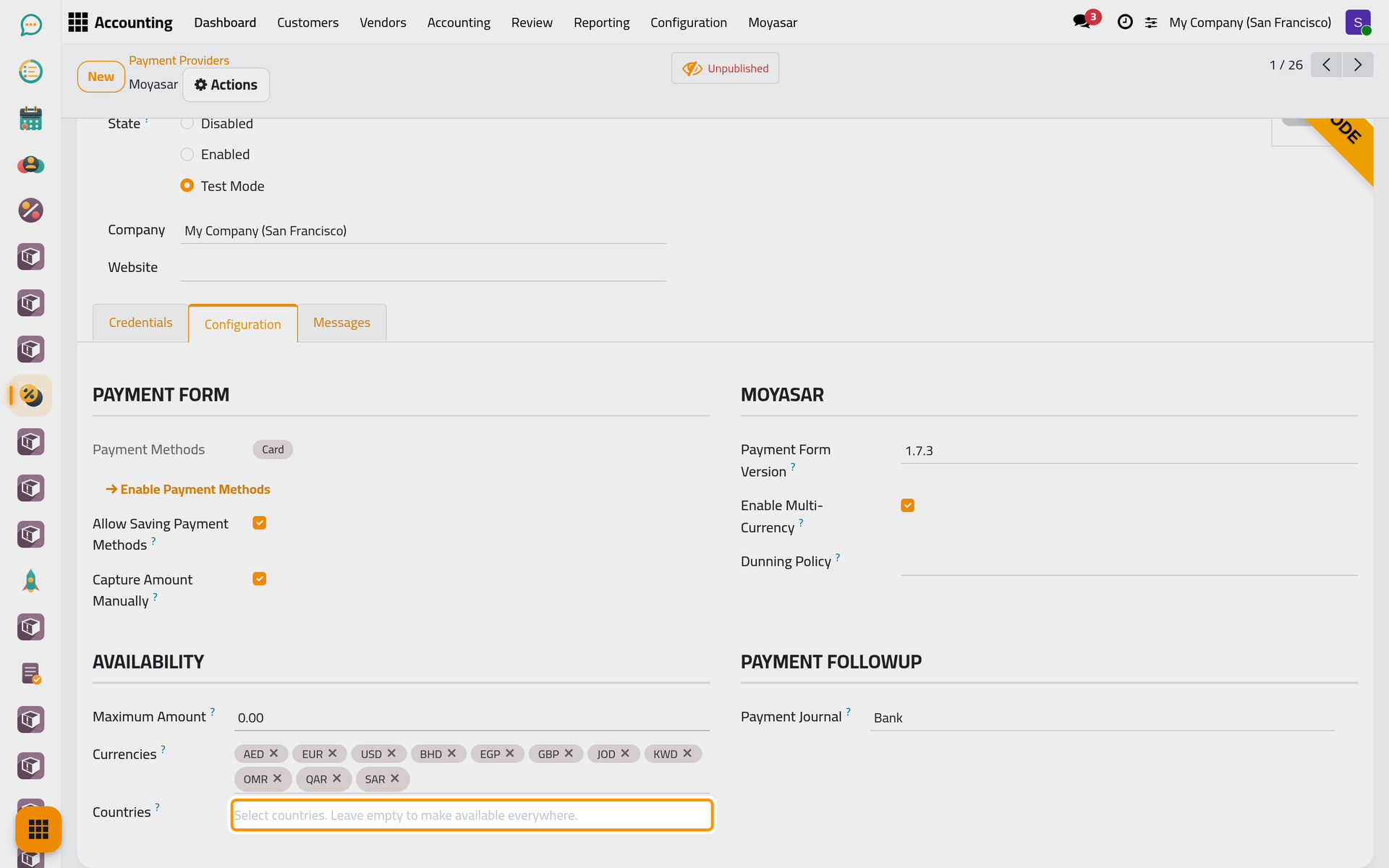
Task: Click the sliders settings icon in top bar
Action: [1151, 23]
